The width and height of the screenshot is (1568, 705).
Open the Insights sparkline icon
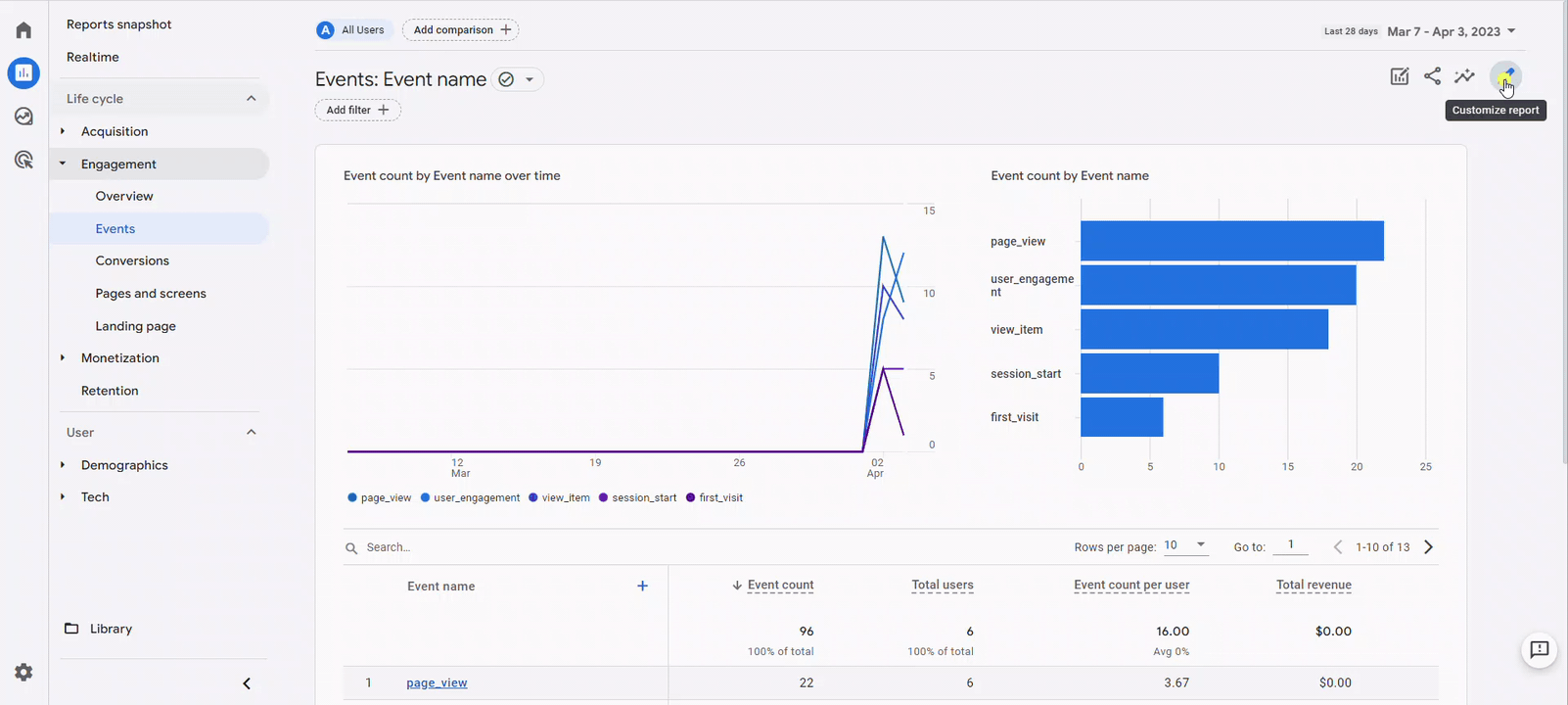1464,76
